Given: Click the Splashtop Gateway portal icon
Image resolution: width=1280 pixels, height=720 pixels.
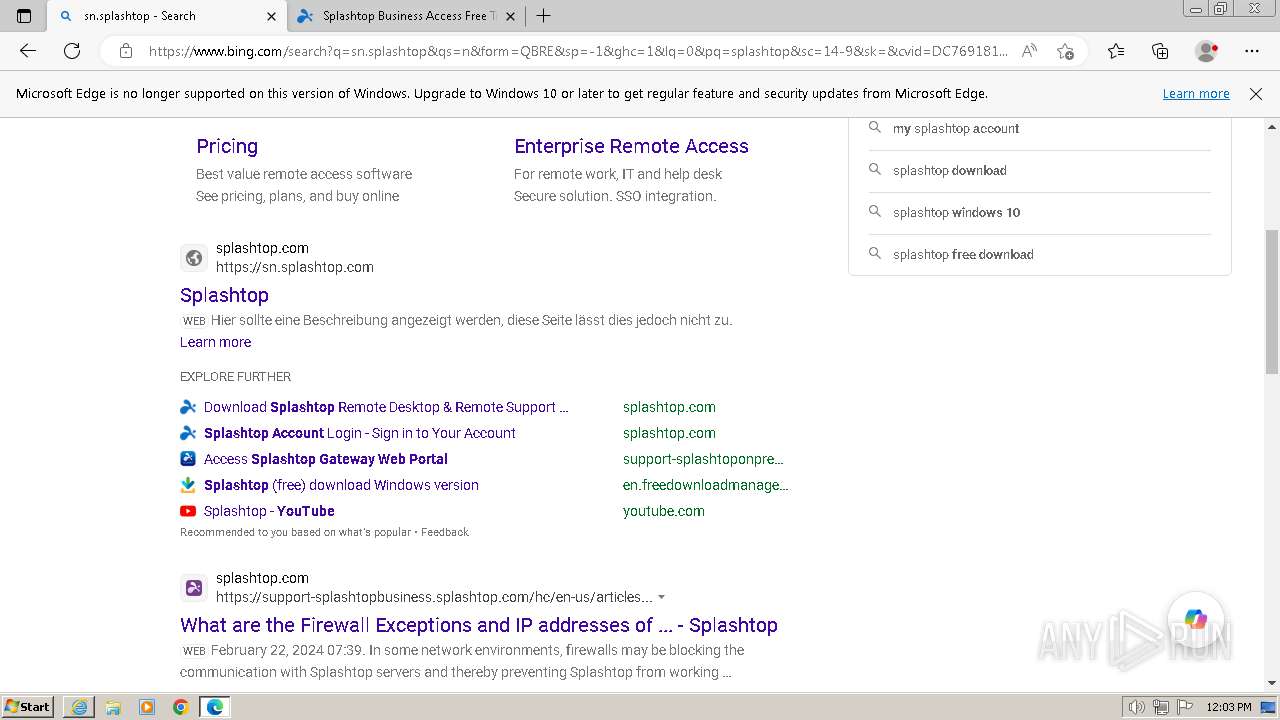Looking at the screenshot, I should tap(188, 459).
